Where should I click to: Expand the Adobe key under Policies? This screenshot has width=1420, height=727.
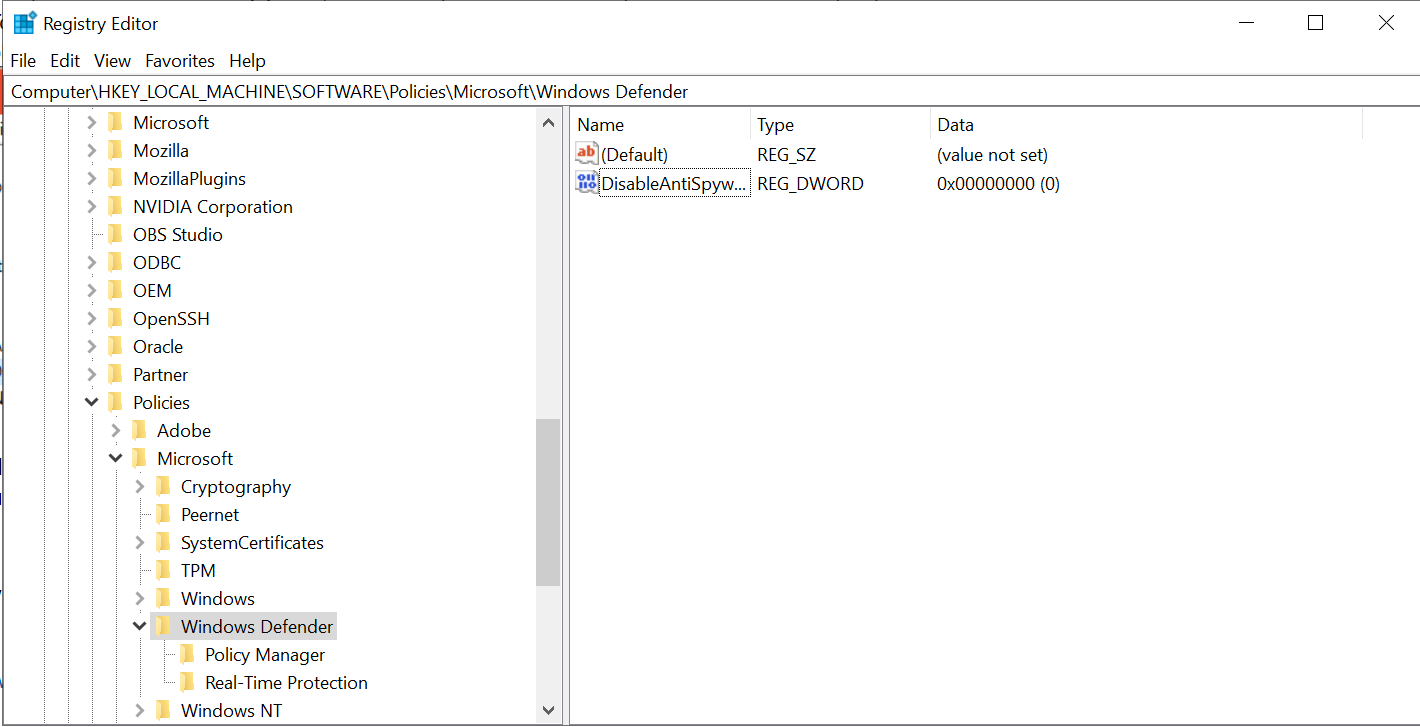pyautogui.click(x=116, y=431)
